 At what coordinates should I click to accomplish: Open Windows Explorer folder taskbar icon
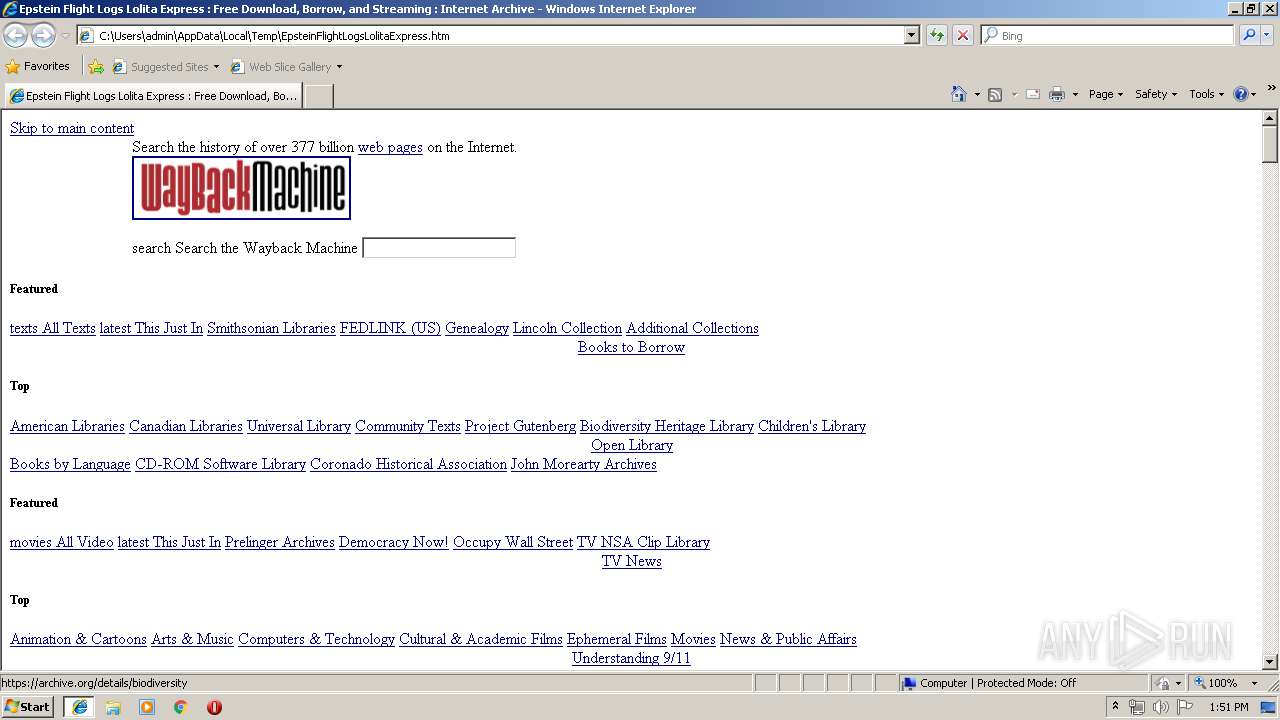point(113,707)
